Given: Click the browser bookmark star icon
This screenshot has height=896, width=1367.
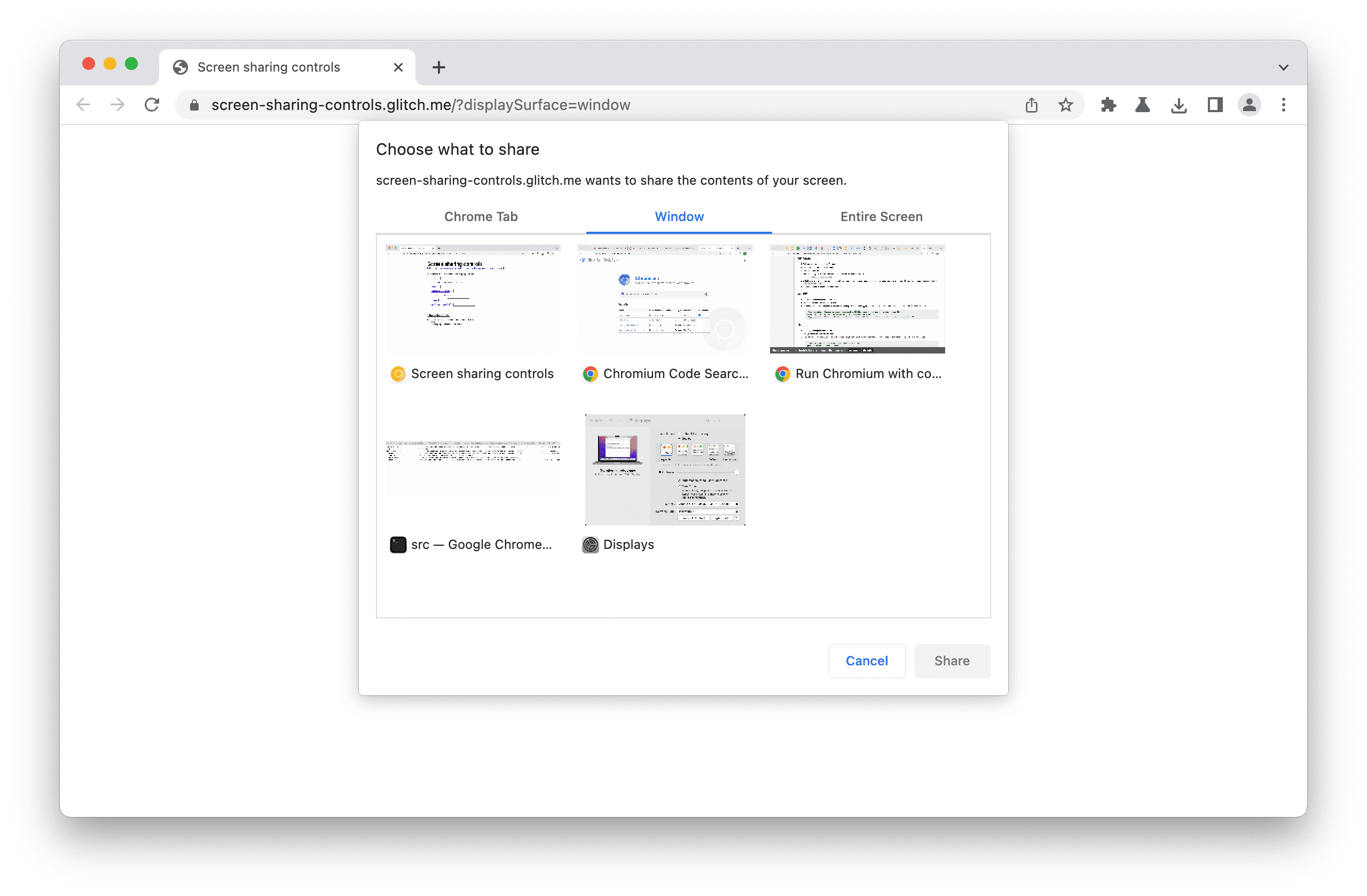Looking at the screenshot, I should click(x=1064, y=104).
